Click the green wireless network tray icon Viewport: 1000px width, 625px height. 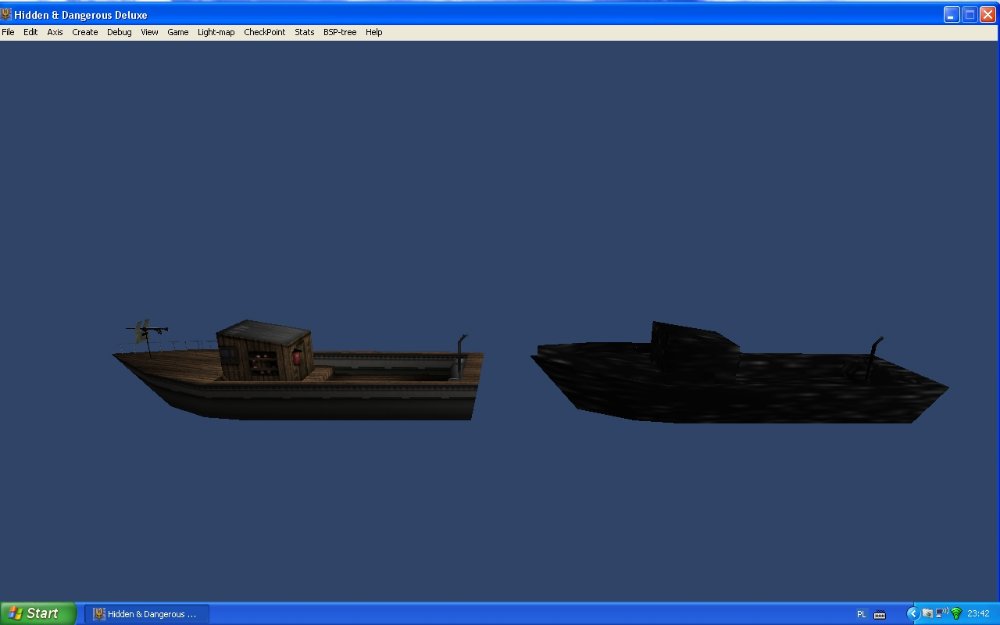point(956,614)
